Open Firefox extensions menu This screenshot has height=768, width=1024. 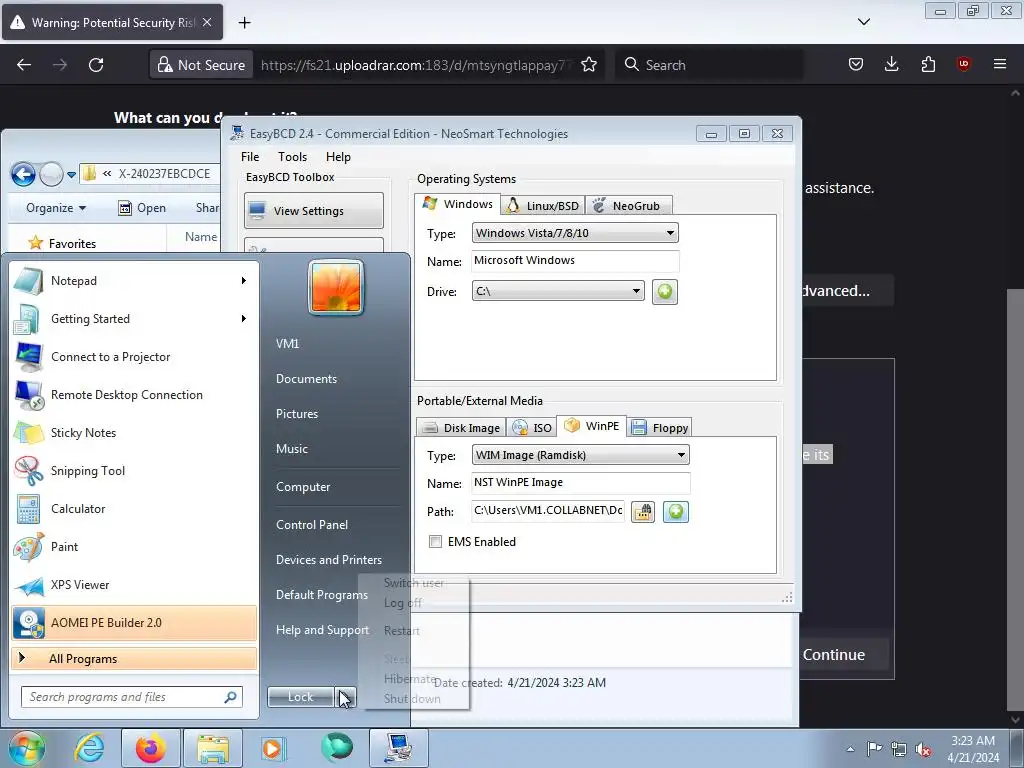tap(928, 64)
